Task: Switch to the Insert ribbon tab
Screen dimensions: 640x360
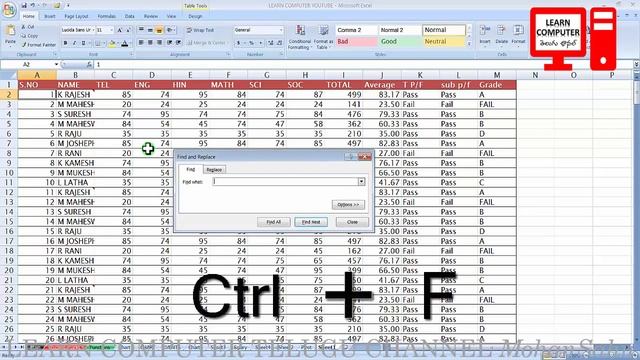Action: (x=50, y=16)
